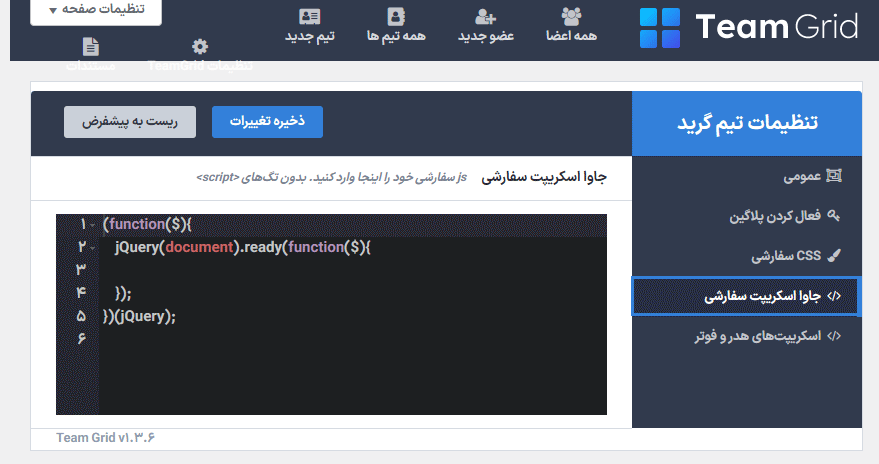Click the ذخیره تغییرات save button

pyautogui.click(x=267, y=121)
